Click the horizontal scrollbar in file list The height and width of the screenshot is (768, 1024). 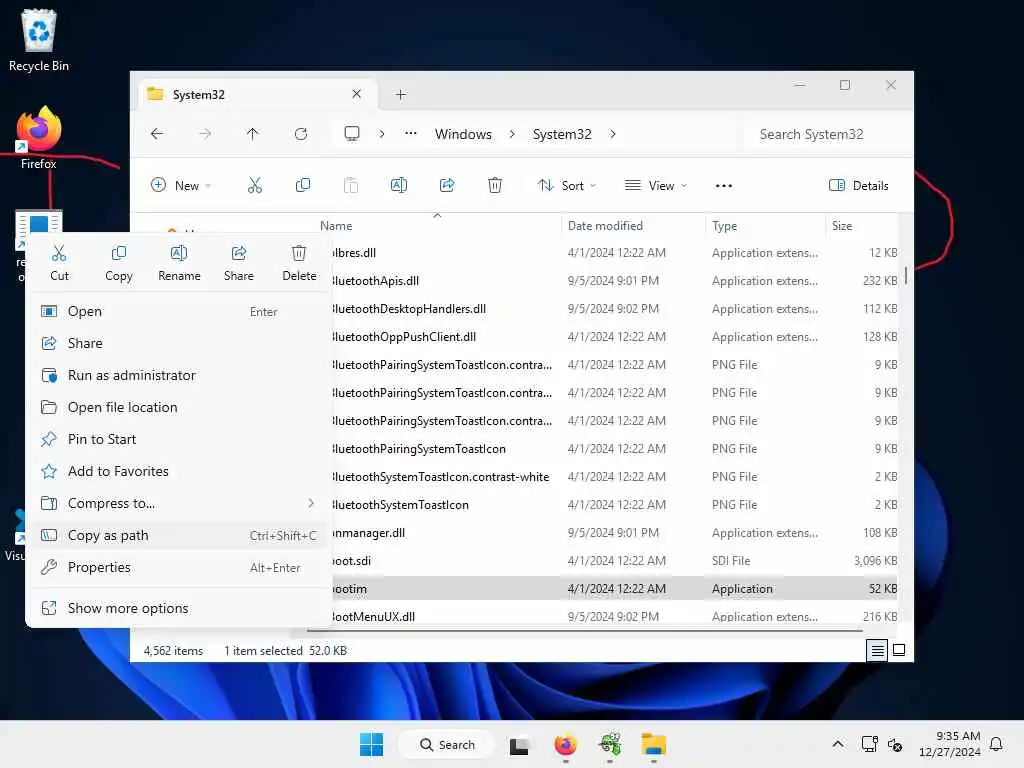(584, 631)
